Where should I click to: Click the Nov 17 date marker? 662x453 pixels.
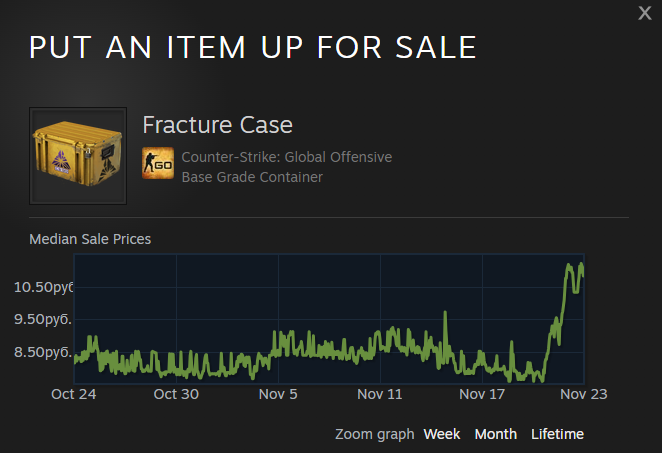pyautogui.click(x=482, y=394)
